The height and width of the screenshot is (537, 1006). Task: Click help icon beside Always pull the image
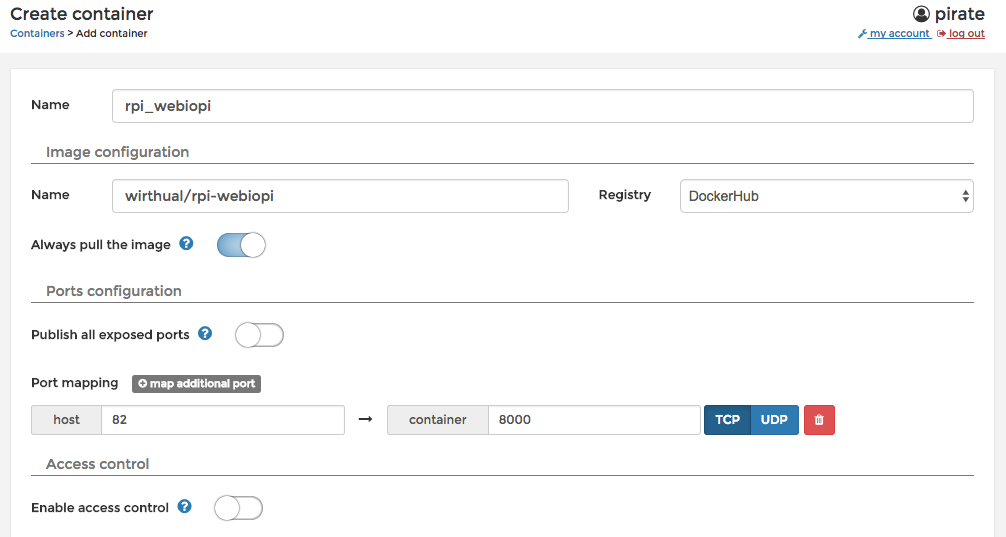185,243
